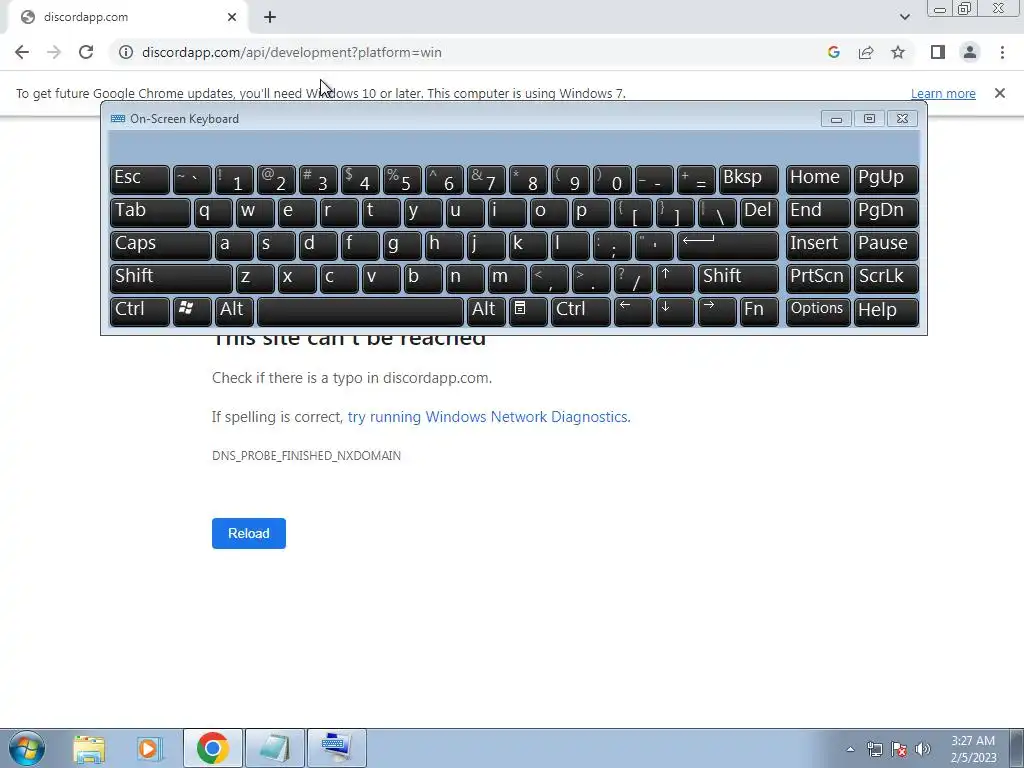1024x768 pixels.
Task: Launch Windows Media Player from taskbar
Action: pos(149,748)
